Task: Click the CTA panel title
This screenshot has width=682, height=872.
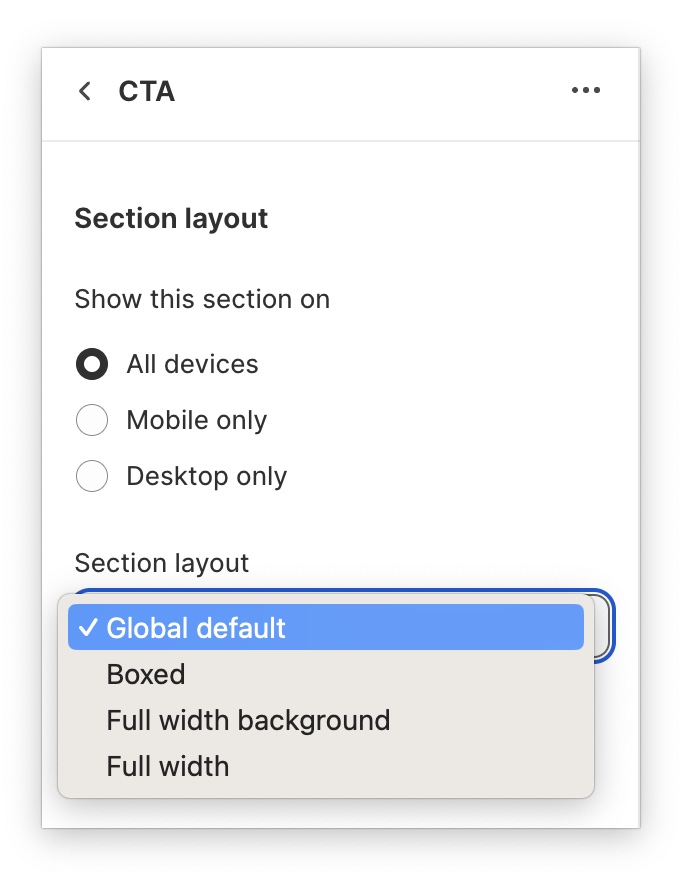Action: click(x=147, y=91)
